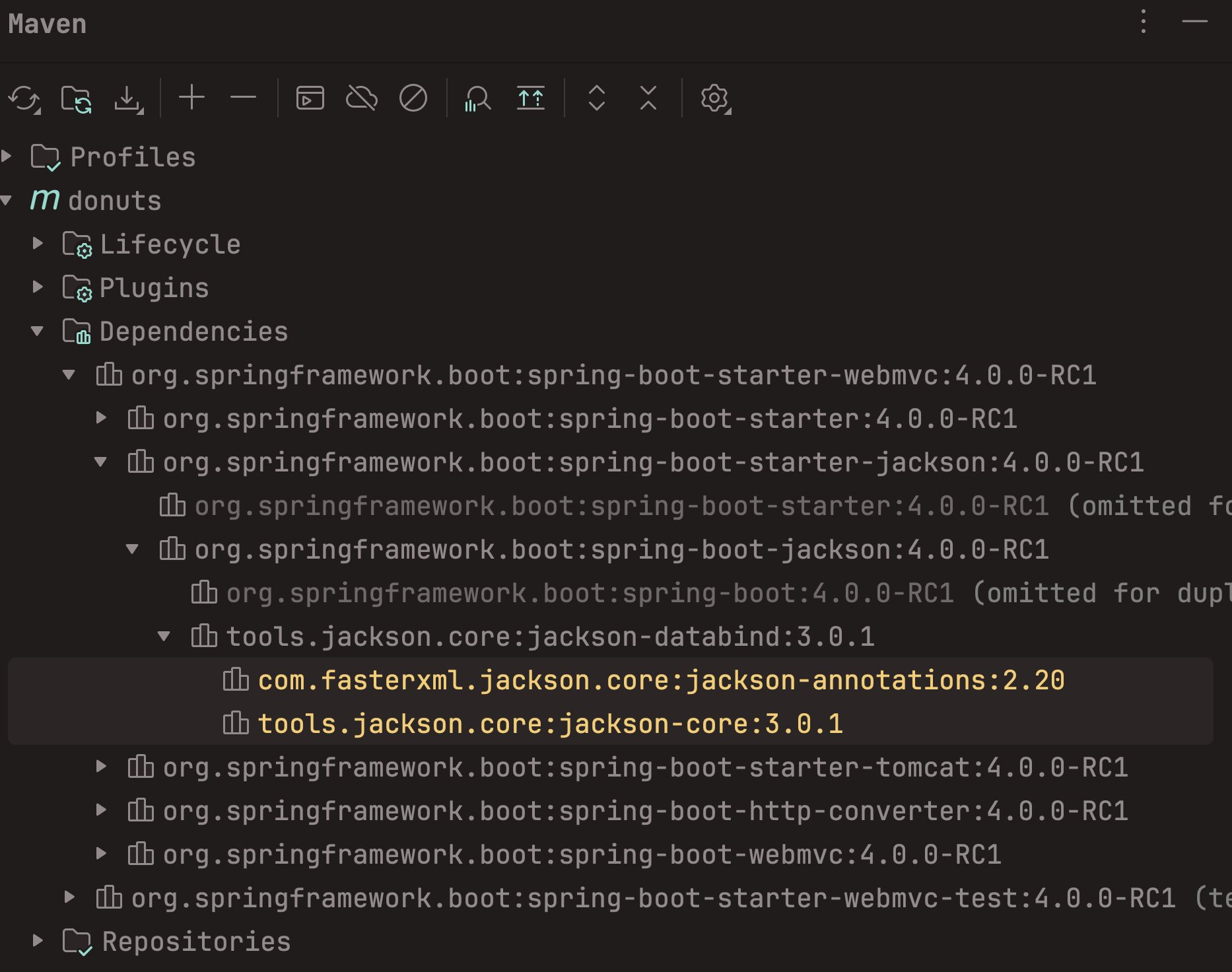Viewport: 1232px width, 972px height.
Task: Click the Analyze Dependencies icon
Action: (477, 99)
